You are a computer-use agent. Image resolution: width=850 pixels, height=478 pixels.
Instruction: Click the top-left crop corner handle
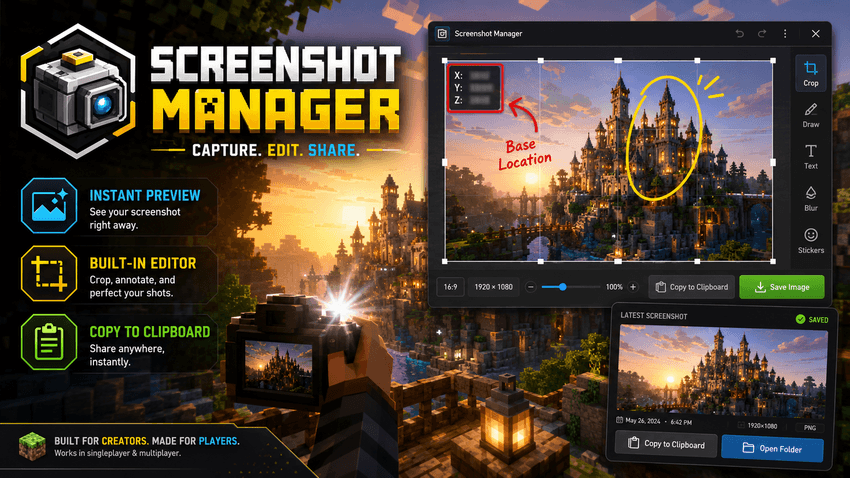point(445,61)
